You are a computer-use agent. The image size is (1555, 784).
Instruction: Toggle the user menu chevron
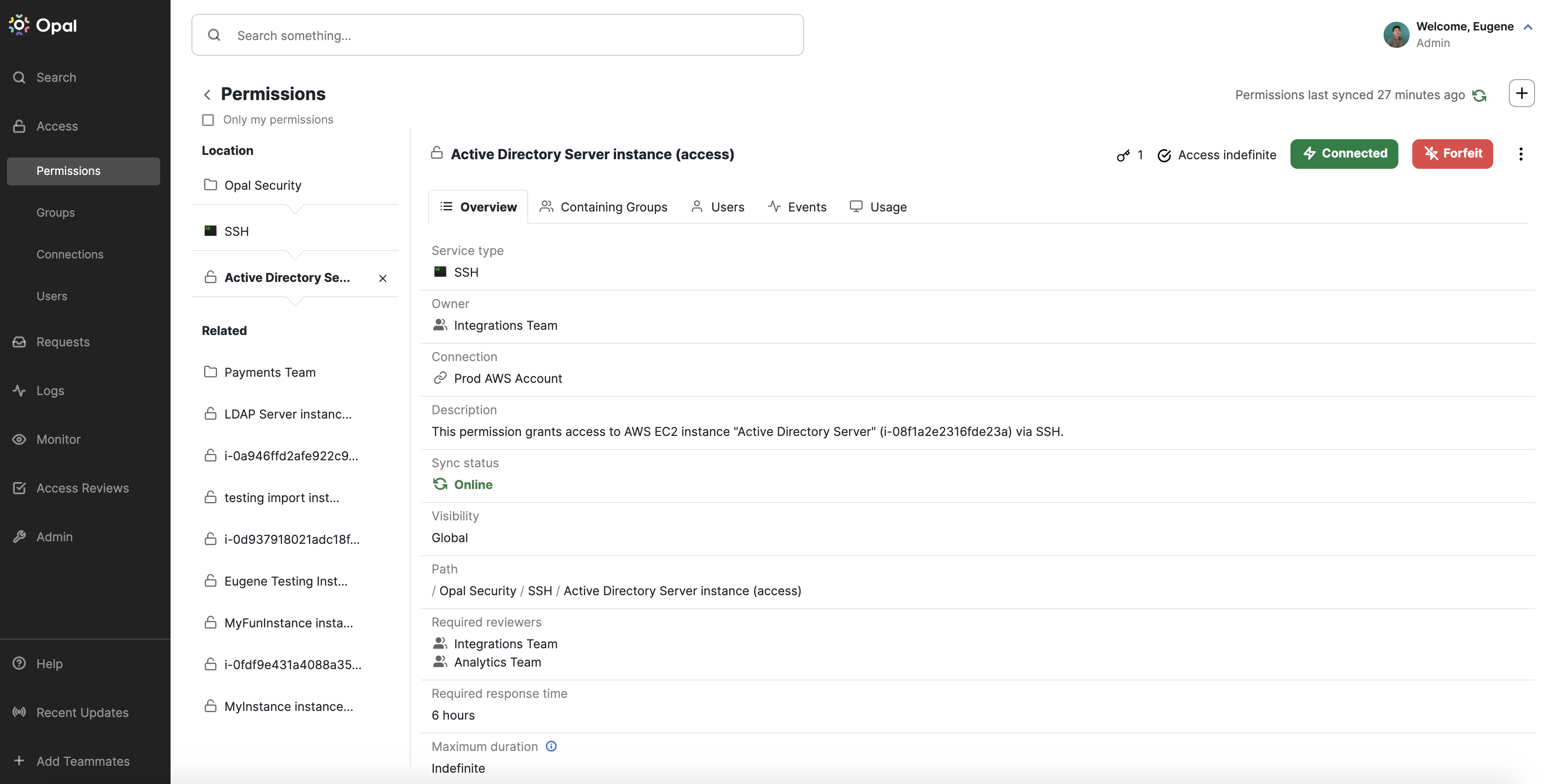pos(1528,27)
